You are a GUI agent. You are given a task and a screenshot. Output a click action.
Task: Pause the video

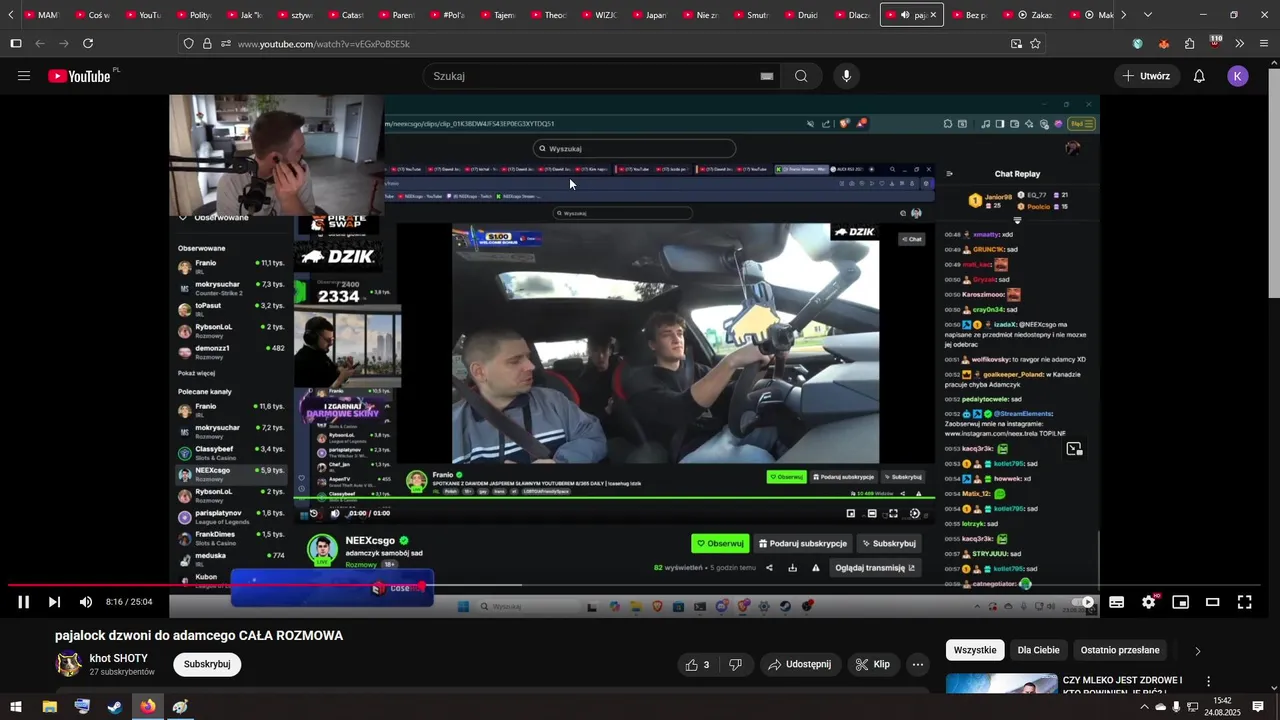click(x=24, y=602)
